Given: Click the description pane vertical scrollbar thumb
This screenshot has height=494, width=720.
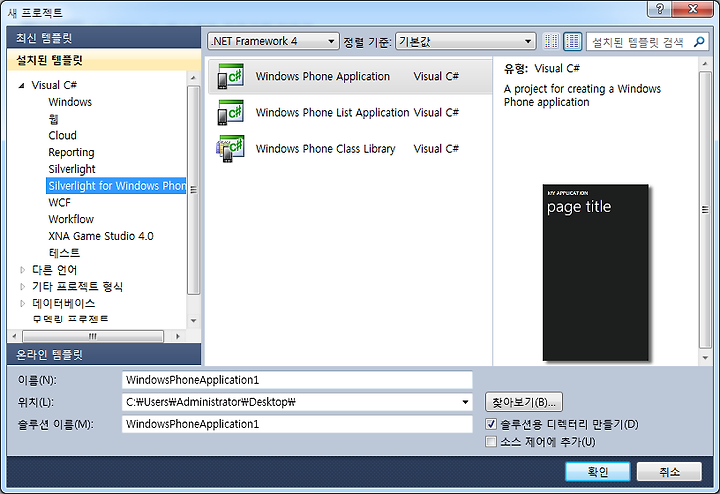Looking at the screenshot, I should 705,209.
